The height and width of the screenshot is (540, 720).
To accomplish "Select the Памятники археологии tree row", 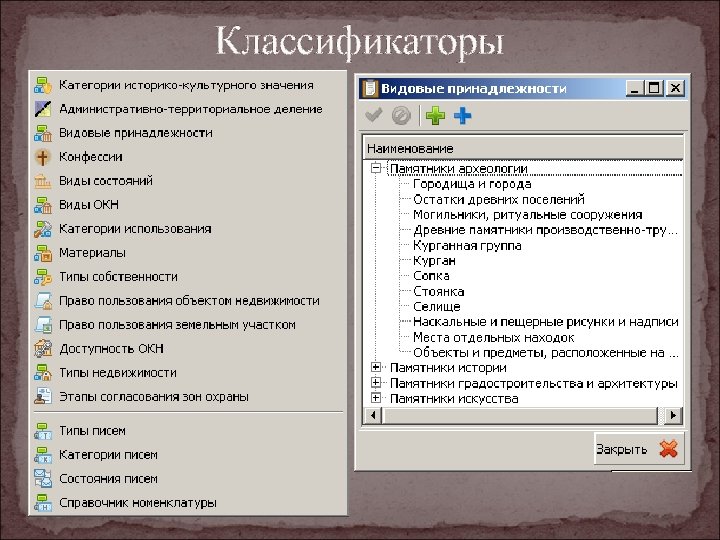I will [x=458, y=169].
